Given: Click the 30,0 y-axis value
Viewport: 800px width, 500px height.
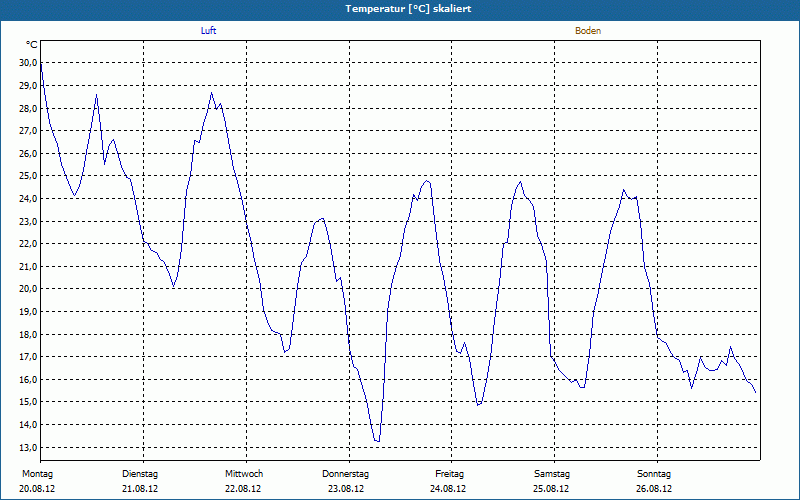Looking at the screenshot, I should pos(28,63).
